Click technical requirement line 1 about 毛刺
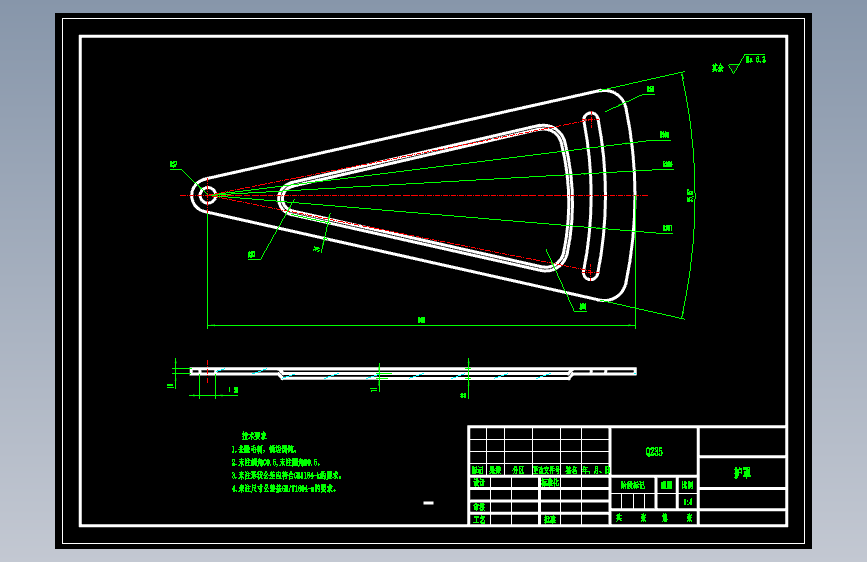Viewport: 867px width, 562px height. pyautogui.click(x=264, y=449)
